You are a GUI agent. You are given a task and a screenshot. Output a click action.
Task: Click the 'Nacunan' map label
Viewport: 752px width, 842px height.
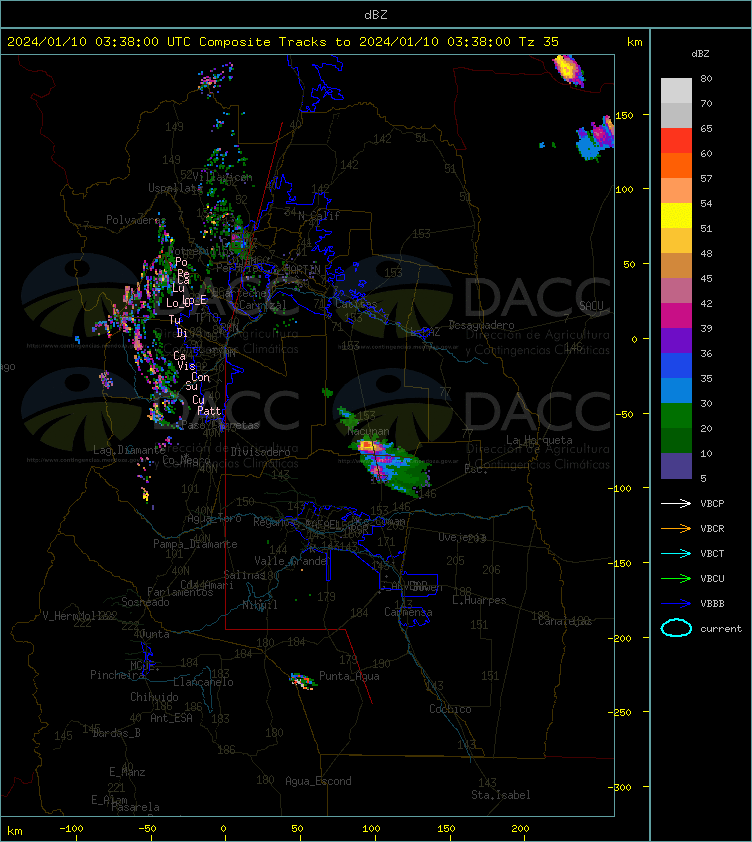pos(368,431)
